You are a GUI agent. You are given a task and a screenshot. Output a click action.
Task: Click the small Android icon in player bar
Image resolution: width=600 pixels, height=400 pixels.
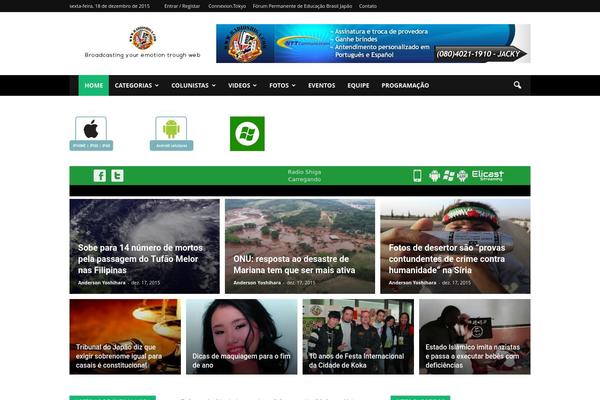(434, 176)
